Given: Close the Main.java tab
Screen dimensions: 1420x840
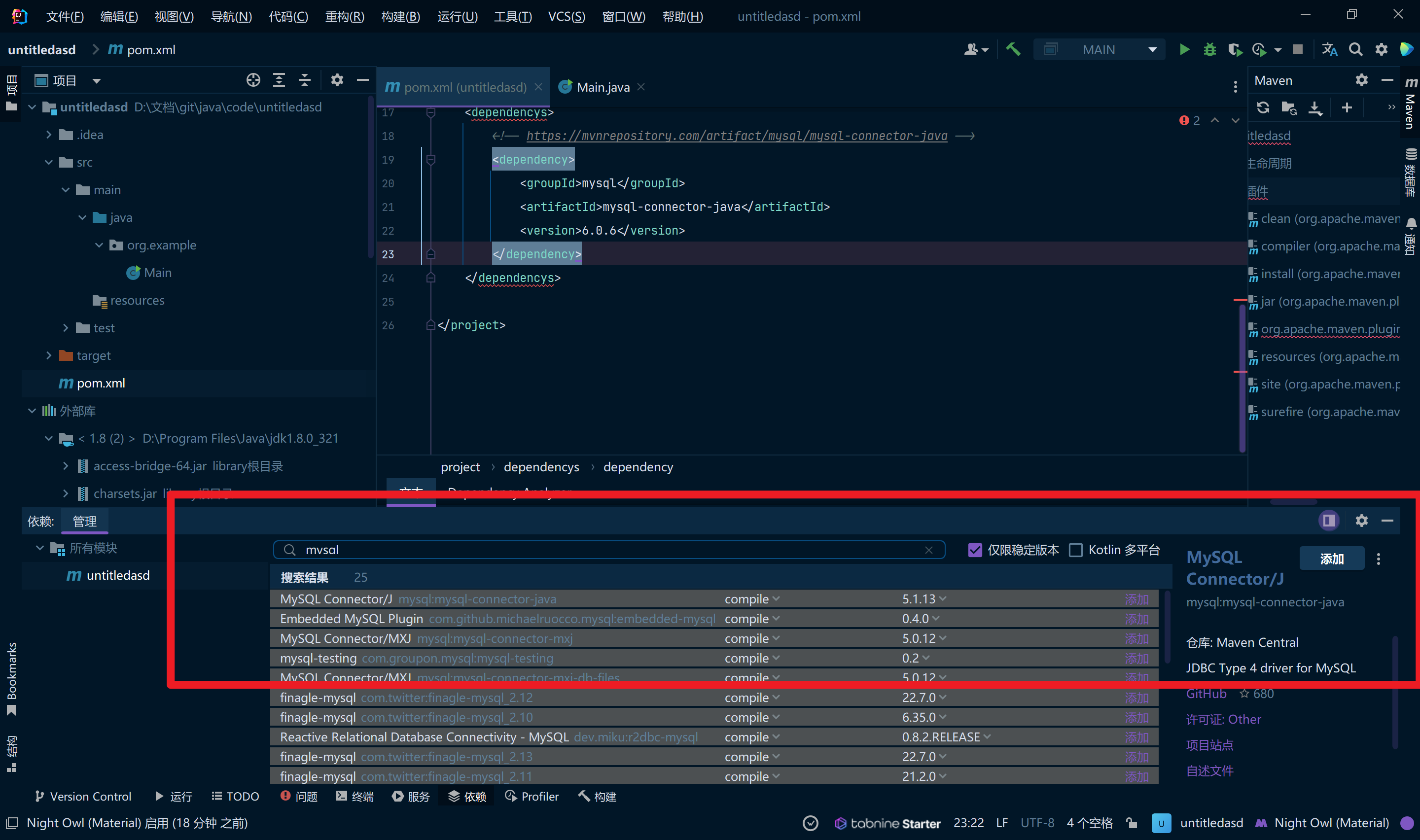Looking at the screenshot, I should (640, 87).
